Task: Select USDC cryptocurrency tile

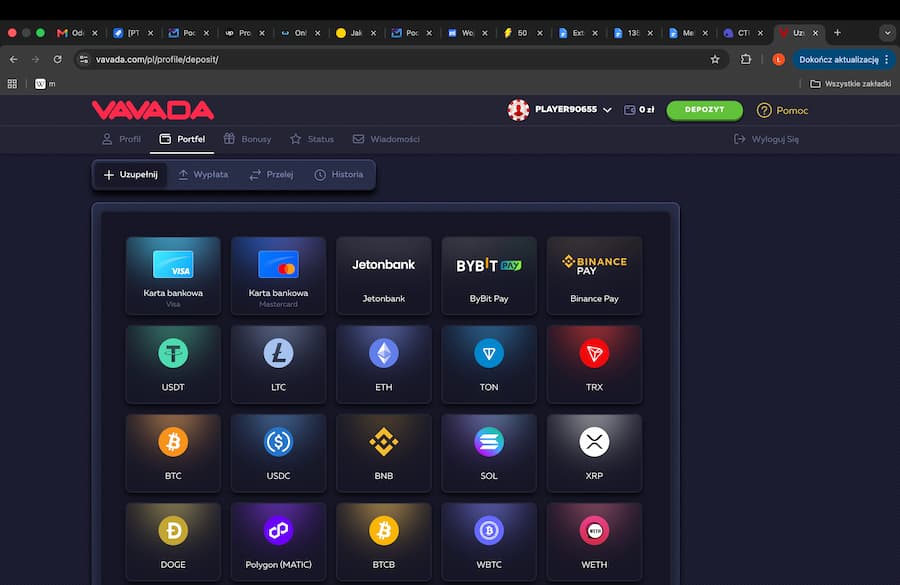Action: 278,453
